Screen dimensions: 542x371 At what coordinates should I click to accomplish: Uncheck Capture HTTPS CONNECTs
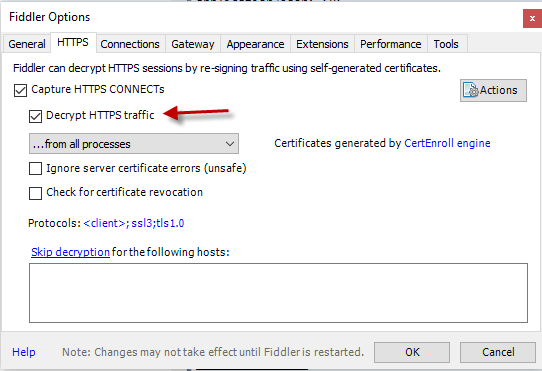pos(20,91)
